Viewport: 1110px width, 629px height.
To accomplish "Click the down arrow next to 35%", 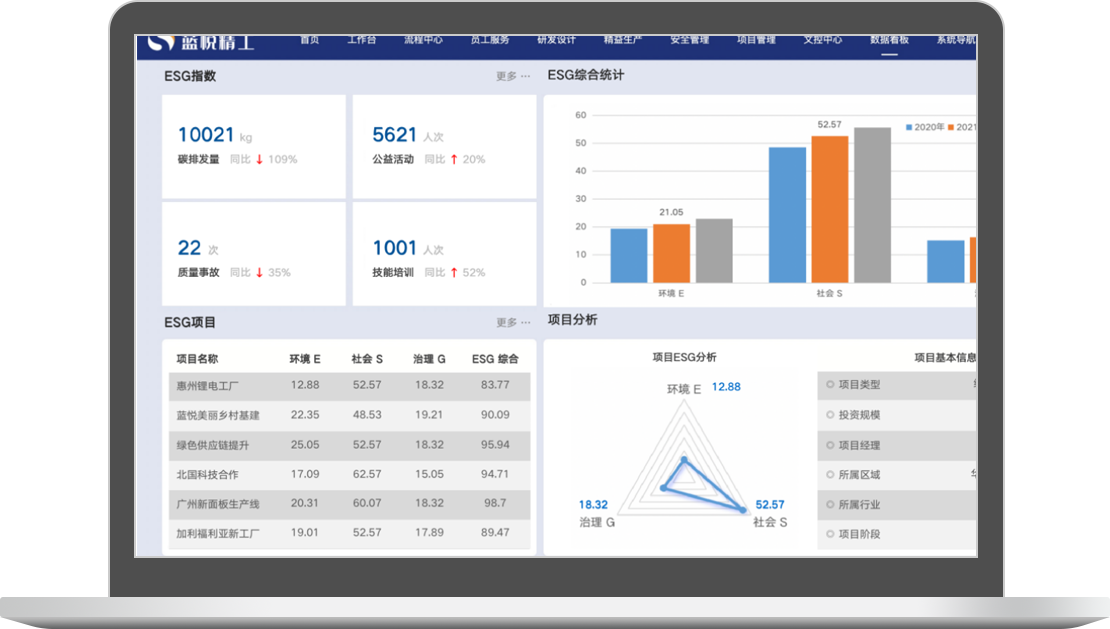I will pos(259,272).
